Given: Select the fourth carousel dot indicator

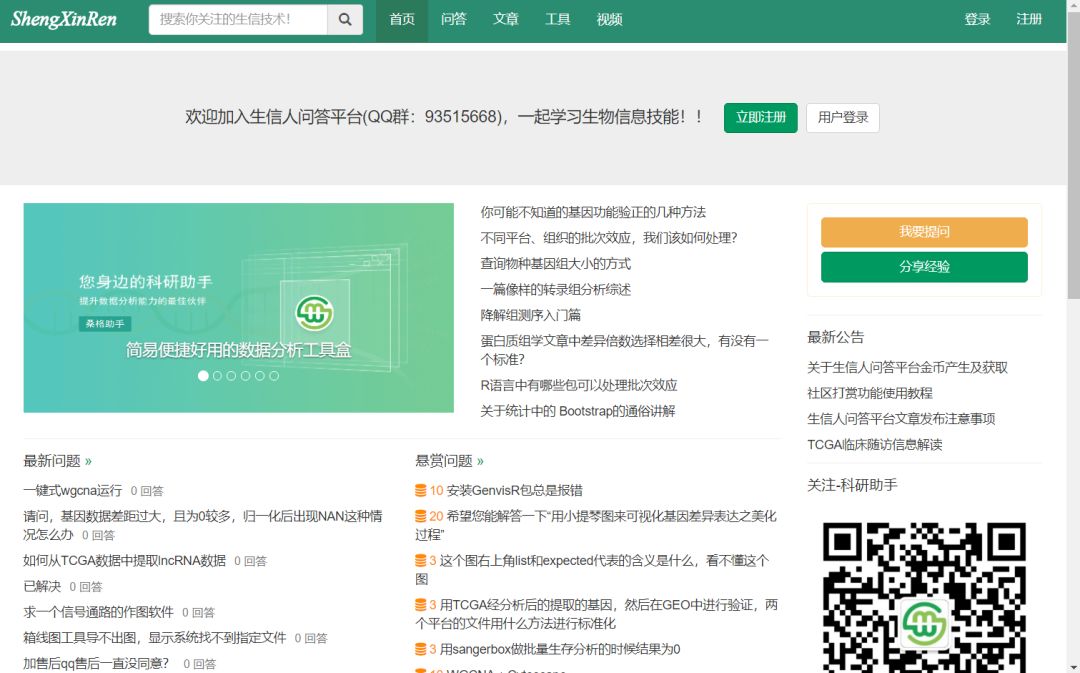Looking at the screenshot, I should click(246, 376).
